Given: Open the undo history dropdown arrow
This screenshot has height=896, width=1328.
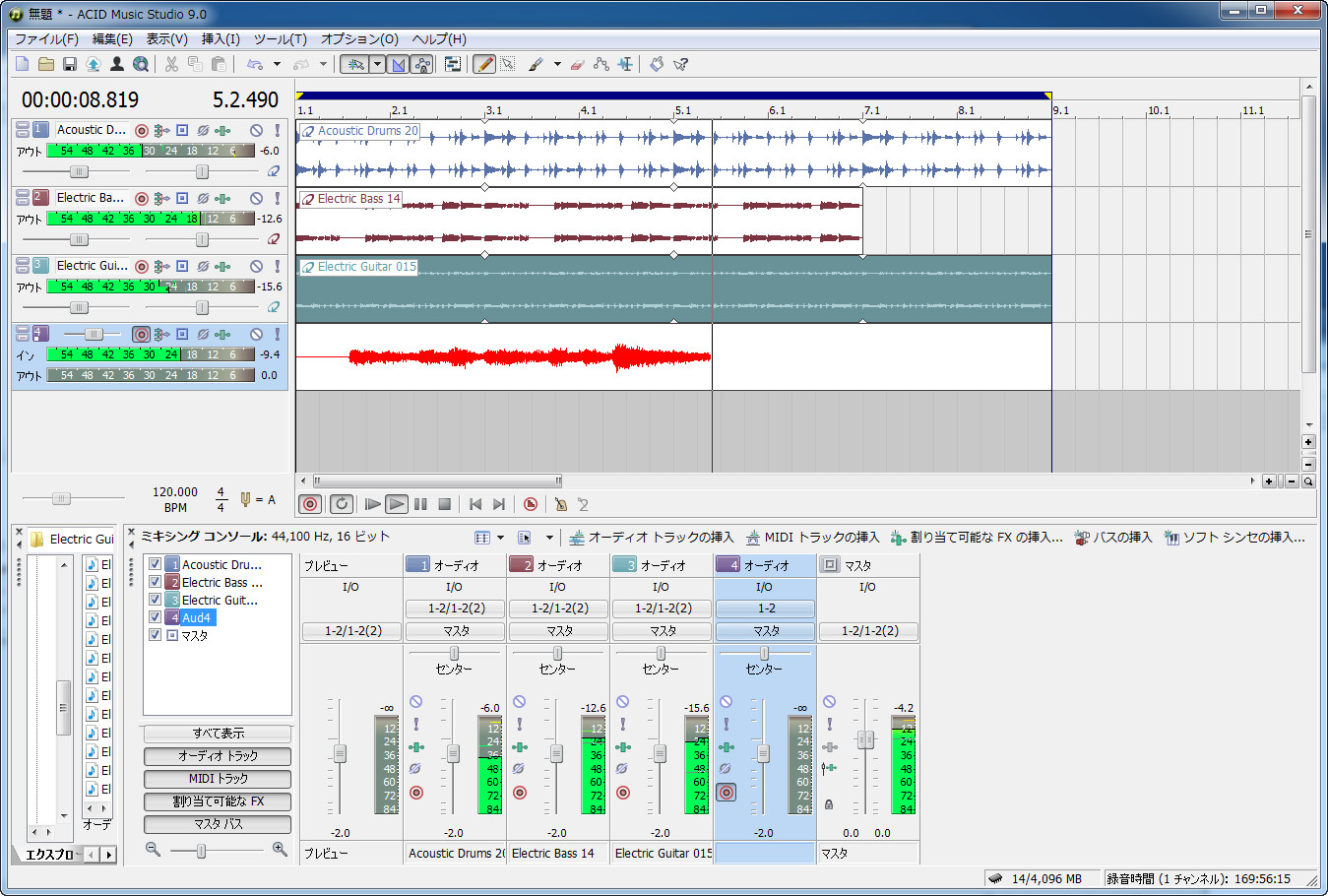Looking at the screenshot, I should (x=277, y=64).
